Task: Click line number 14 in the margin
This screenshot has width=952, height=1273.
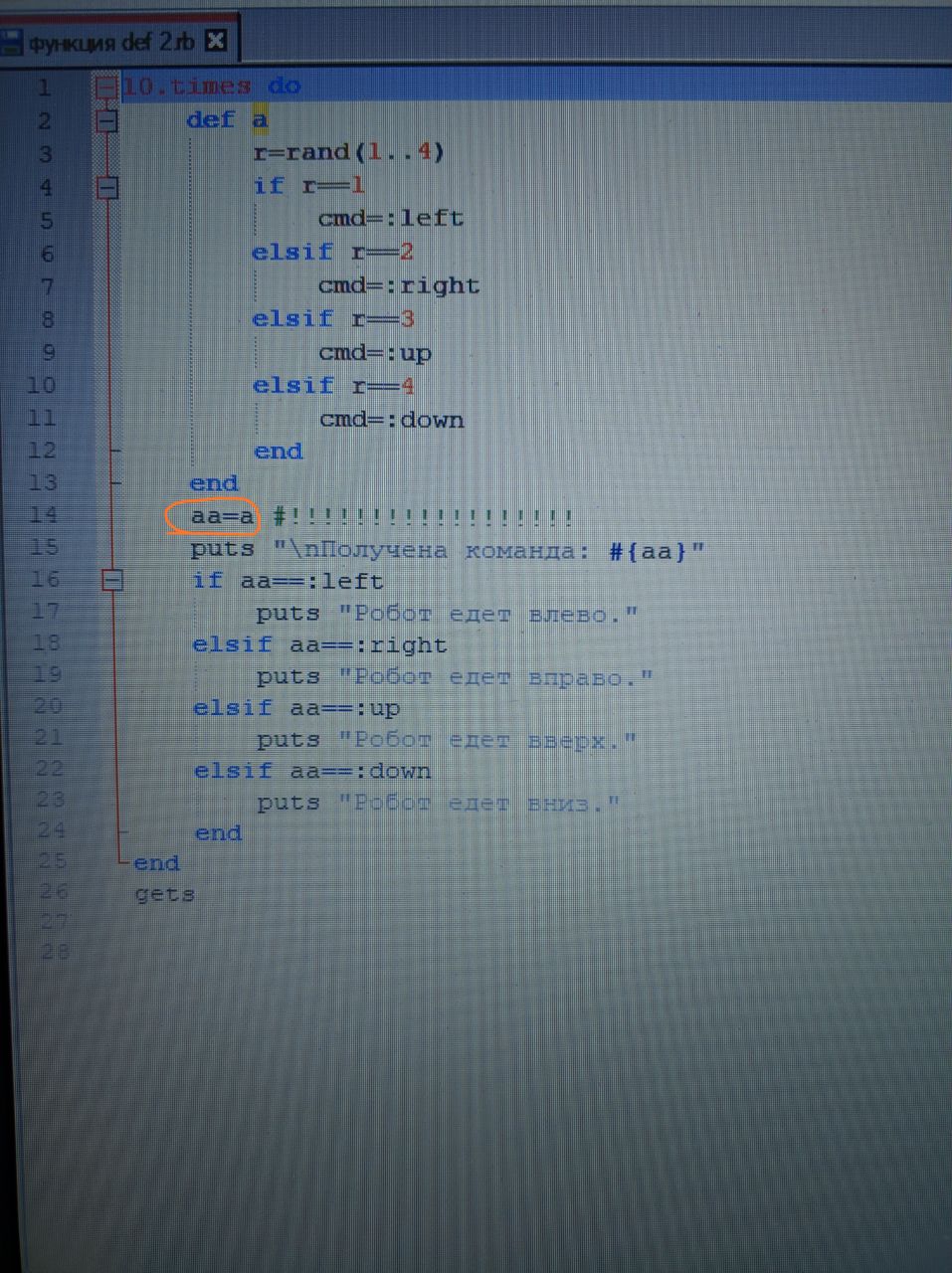Action: [44, 514]
